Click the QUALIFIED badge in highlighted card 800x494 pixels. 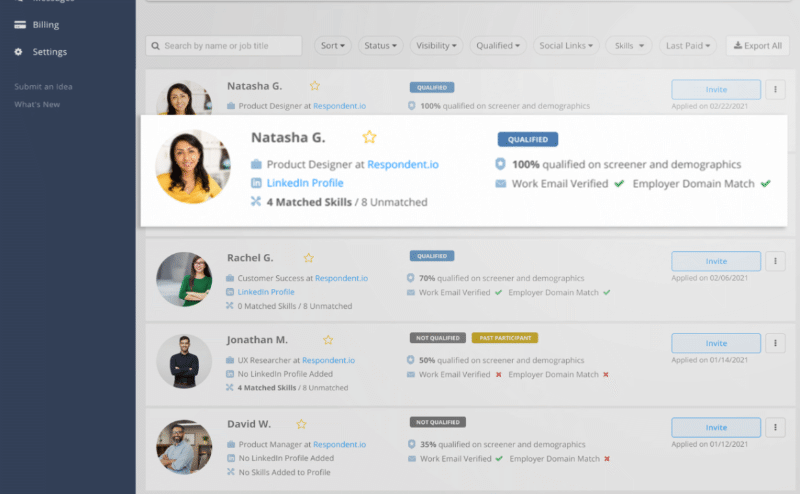click(x=528, y=139)
